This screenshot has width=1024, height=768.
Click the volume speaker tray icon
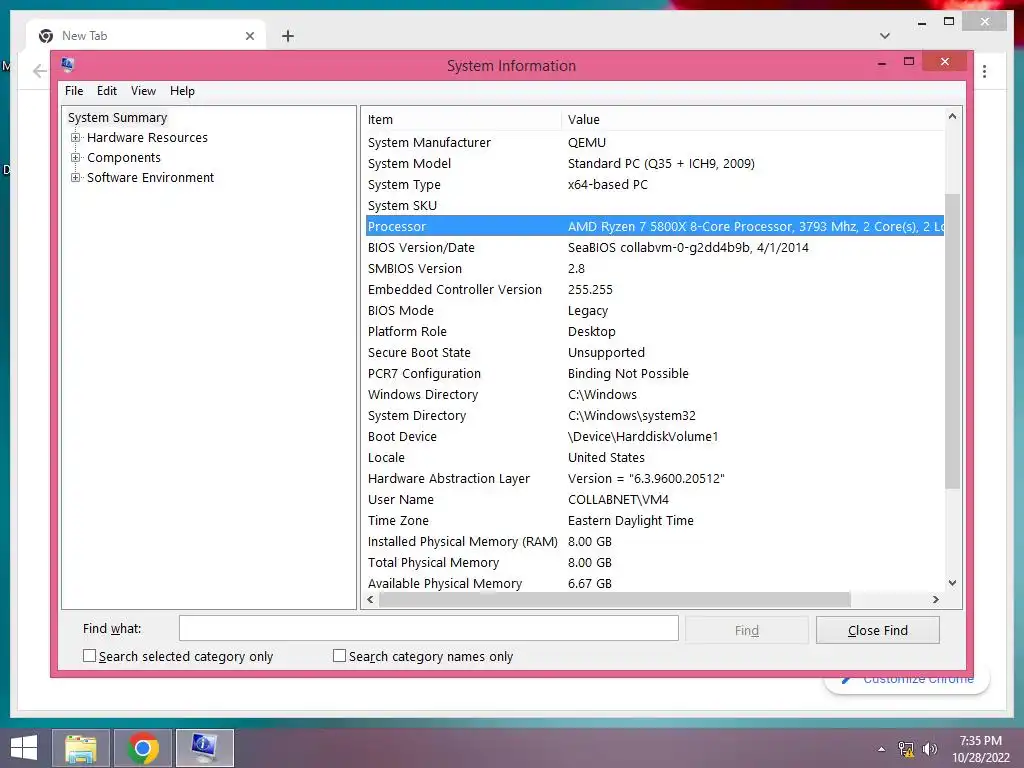pos(929,748)
